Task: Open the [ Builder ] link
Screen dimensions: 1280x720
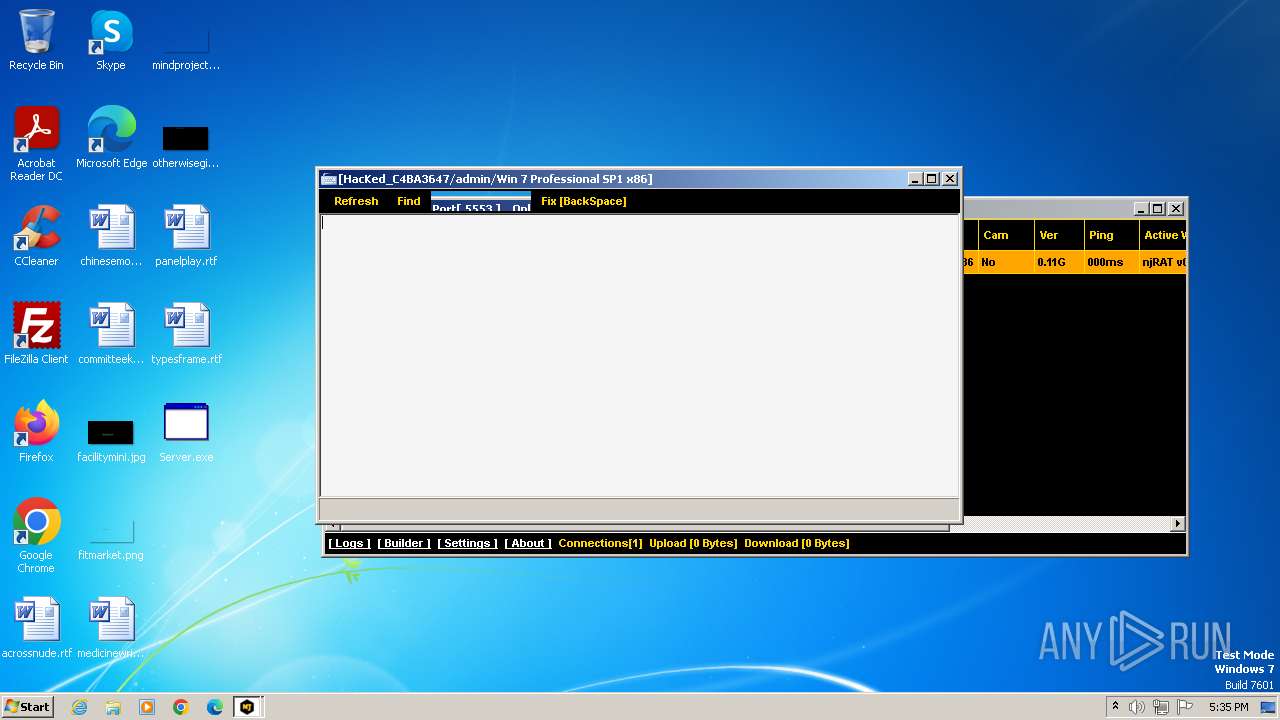Action: click(404, 543)
